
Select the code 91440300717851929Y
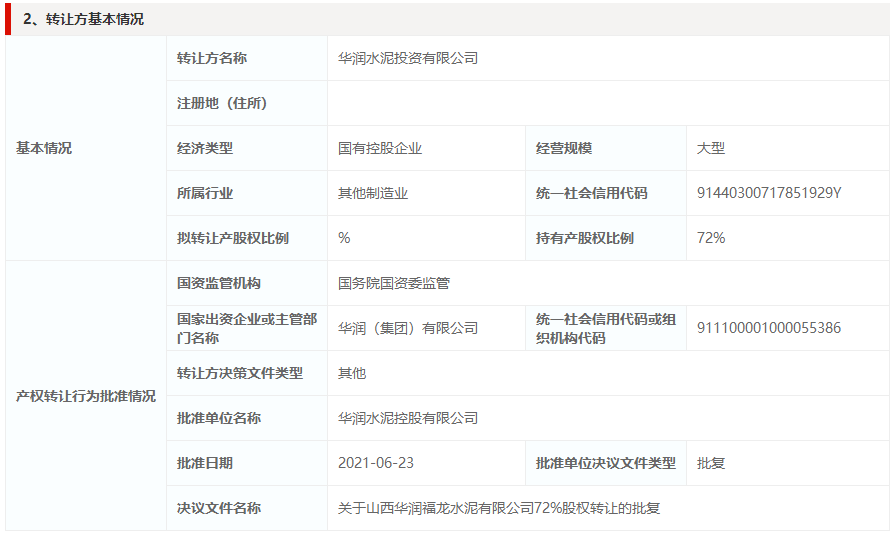click(x=769, y=193)
